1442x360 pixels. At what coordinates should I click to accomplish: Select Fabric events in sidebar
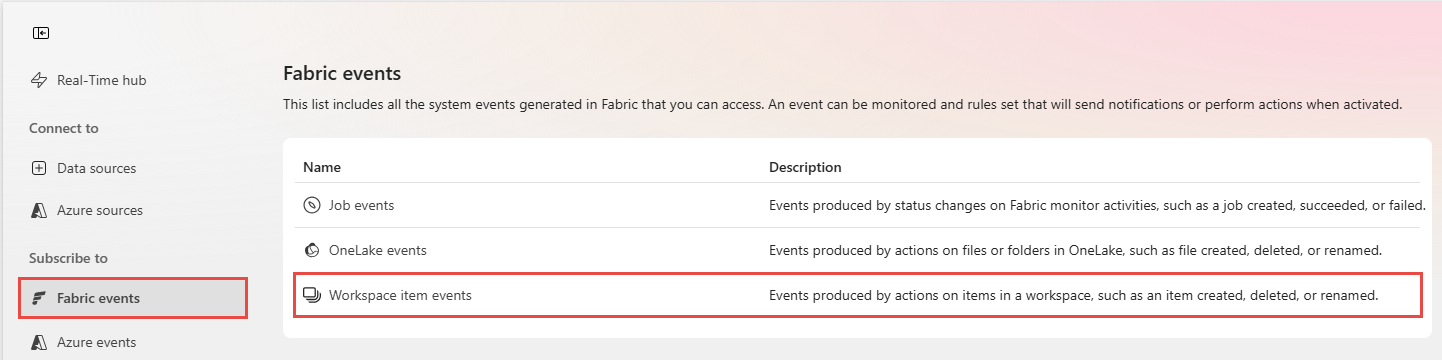(x=133, y=298)
